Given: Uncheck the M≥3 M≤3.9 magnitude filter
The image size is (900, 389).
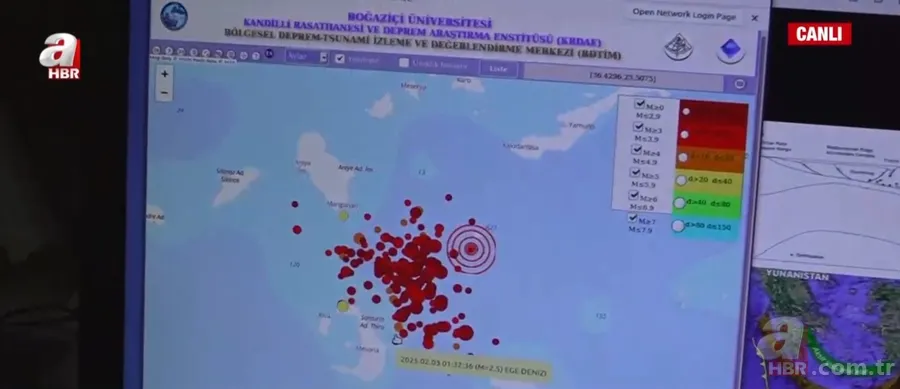Looking at the screenshot, I should coord(638,126).
